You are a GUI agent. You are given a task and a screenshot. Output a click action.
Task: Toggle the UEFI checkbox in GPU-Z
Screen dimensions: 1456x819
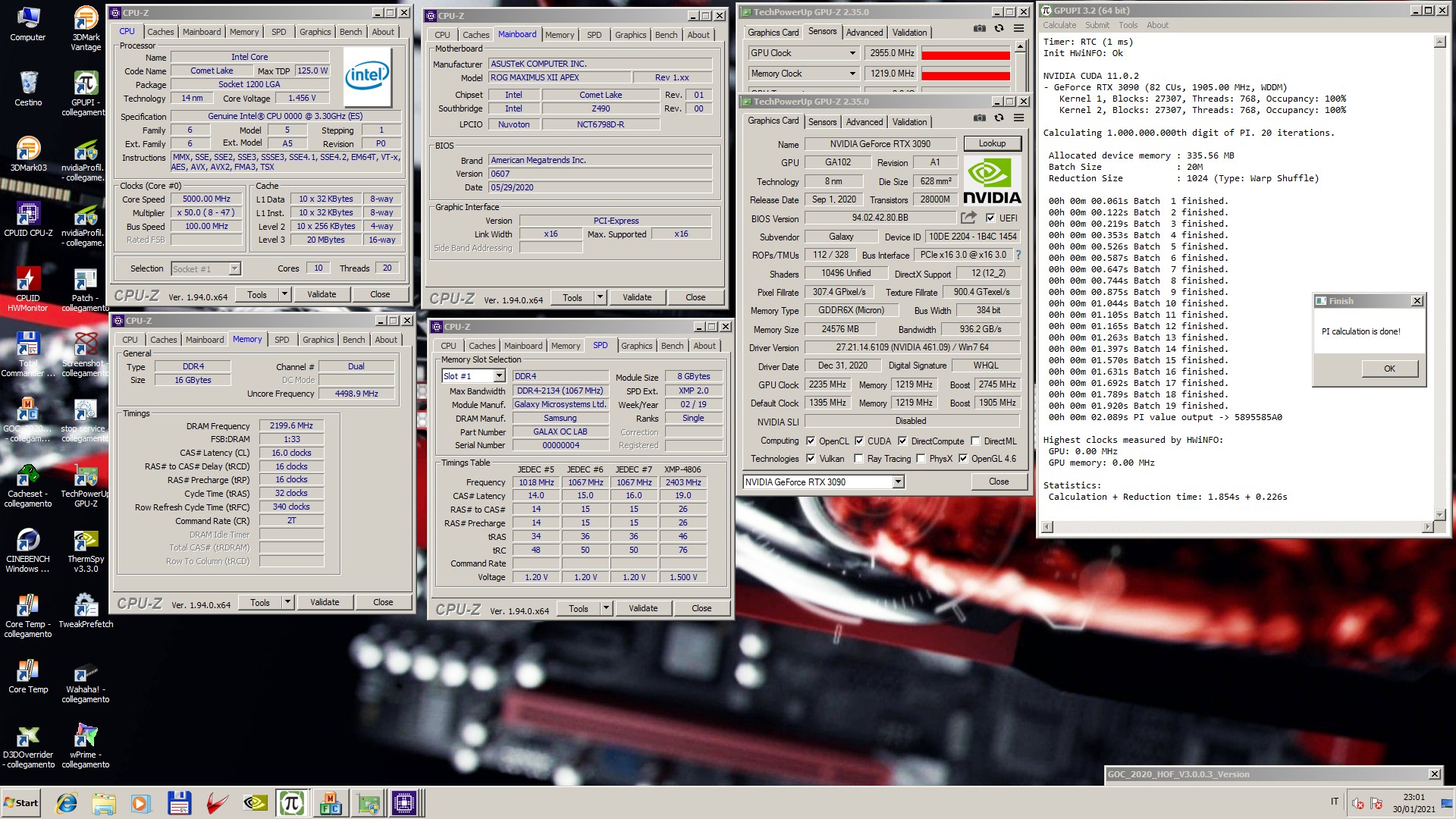990,218
